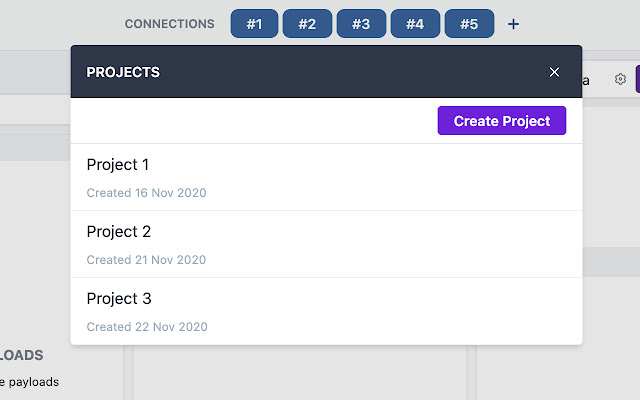
Task: Click the 'Created 22 Nov 2020' date text
Action: (x=146, y=327)
